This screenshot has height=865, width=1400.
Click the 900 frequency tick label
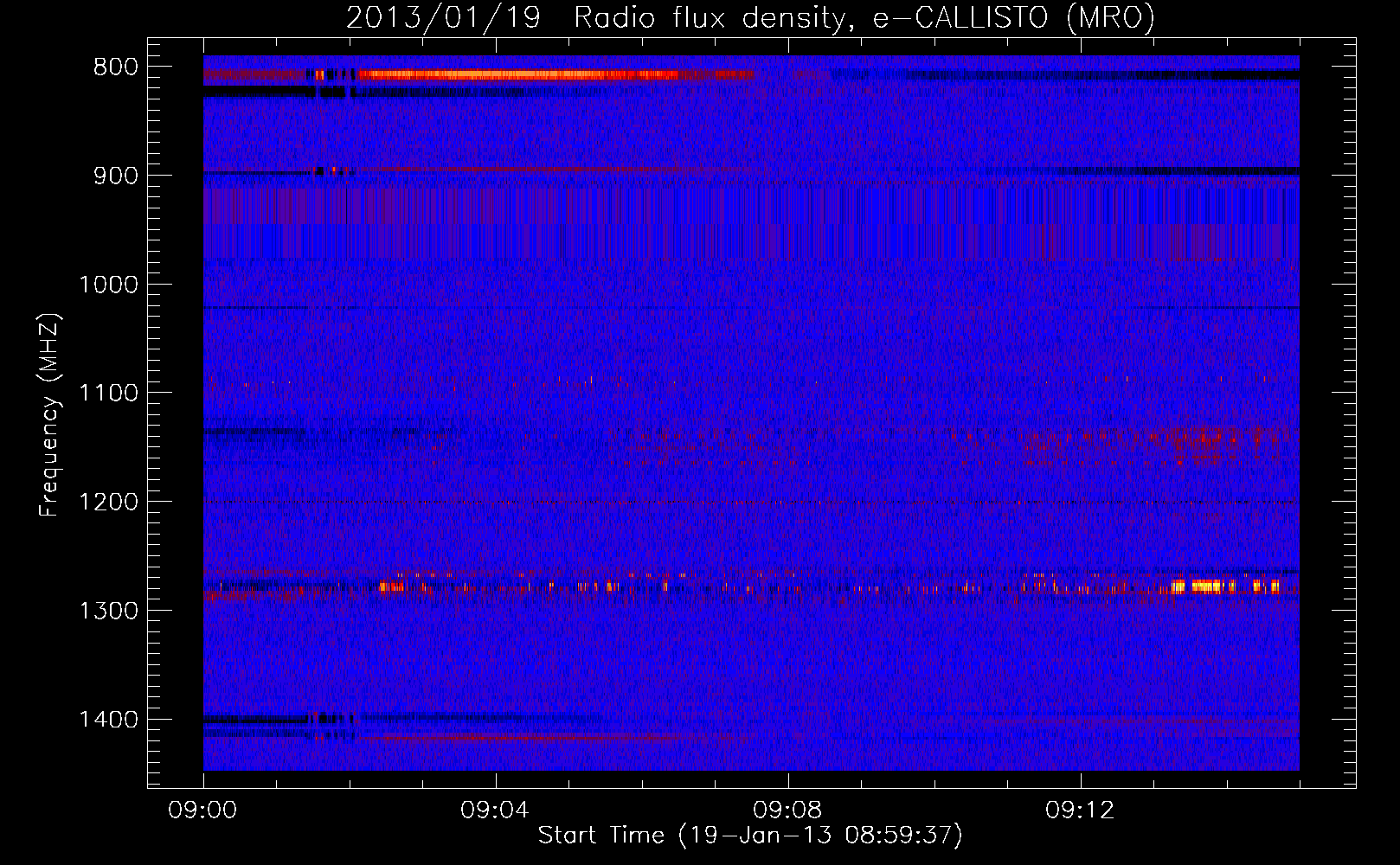point(115,176)
